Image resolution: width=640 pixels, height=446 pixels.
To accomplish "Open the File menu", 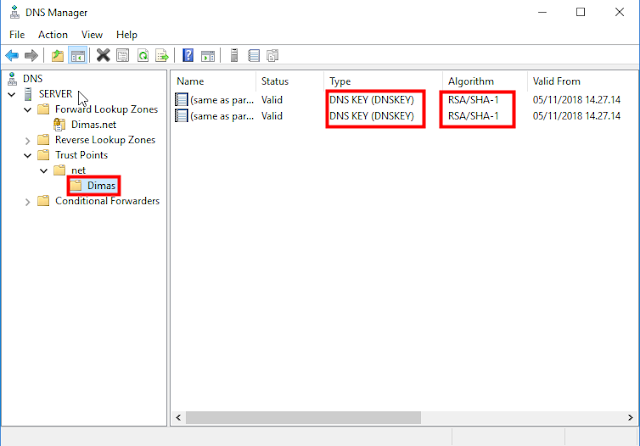I will click(17, 35).
